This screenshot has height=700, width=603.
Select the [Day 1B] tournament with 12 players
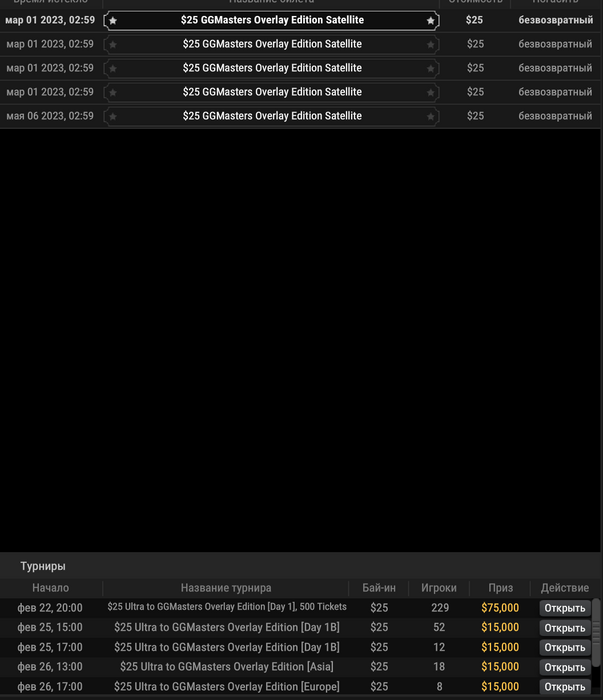point(227,647)
